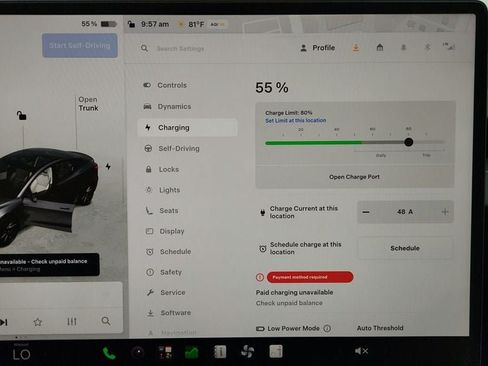Click Set Limit at this location link
The image size is (488, 366).
click(296, 120)
